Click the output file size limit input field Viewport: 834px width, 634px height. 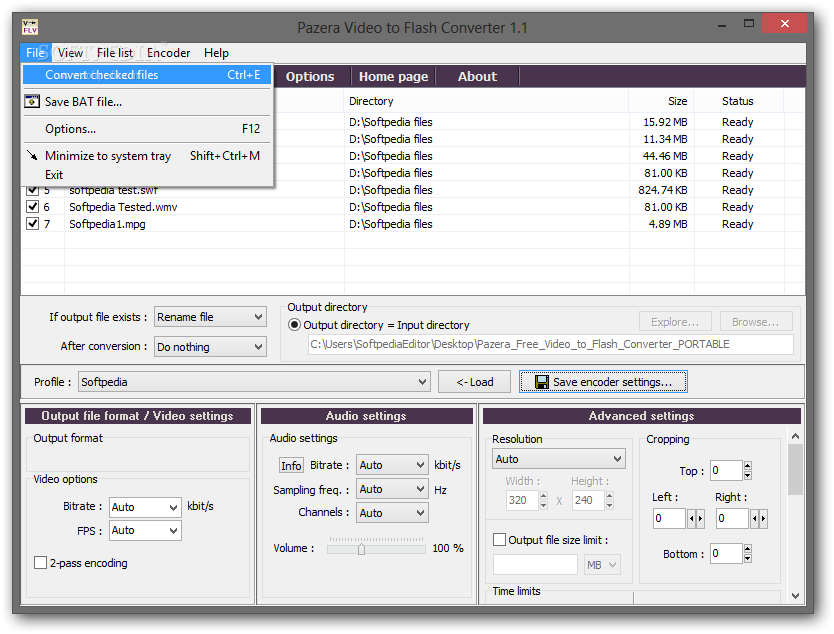pyautogui.click(x=535, y=565)
